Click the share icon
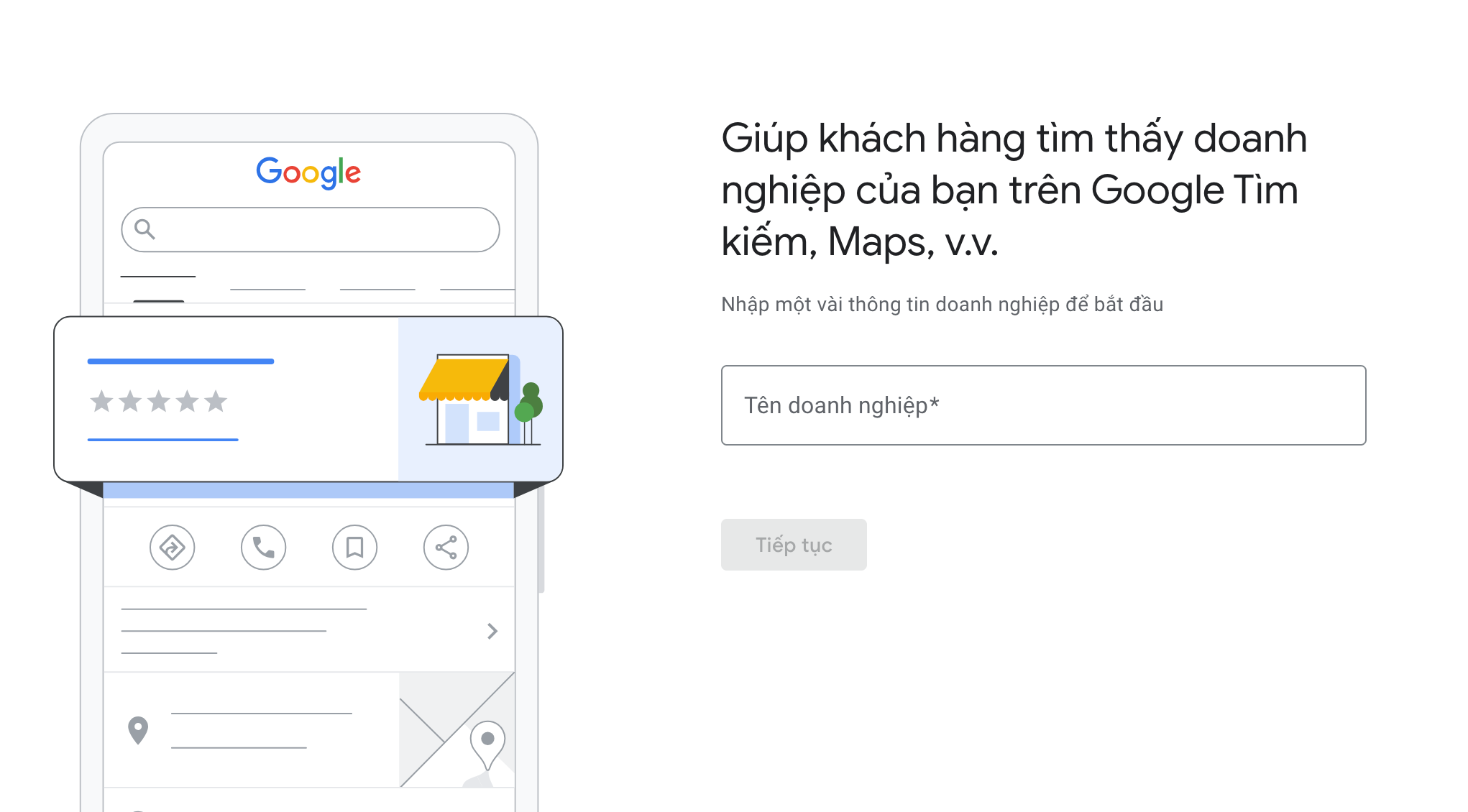Screen dimensions: 1468x812 446,548
